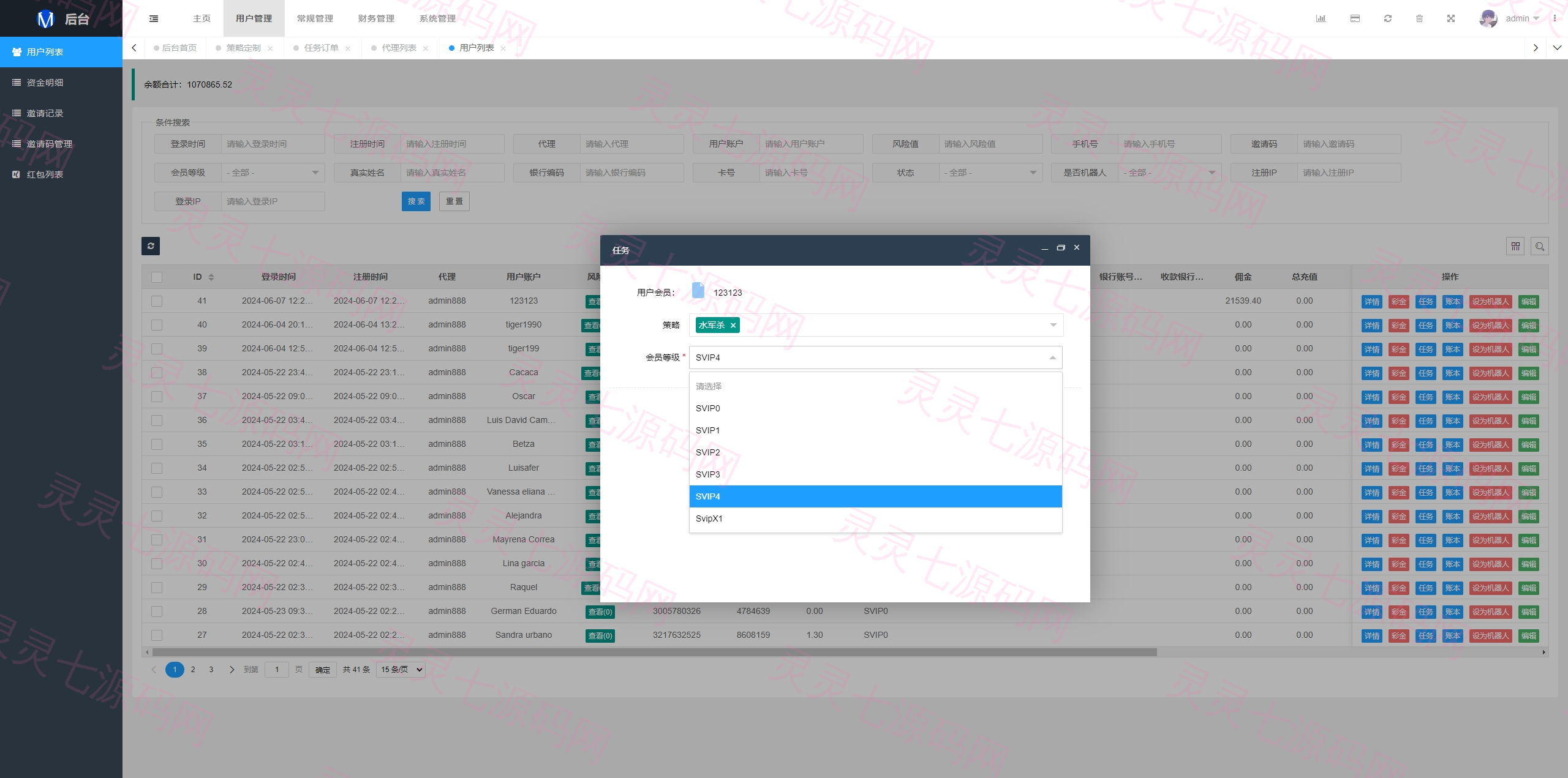Click the blue 搜索 button

pyautogui.click(x=416, y=201)
